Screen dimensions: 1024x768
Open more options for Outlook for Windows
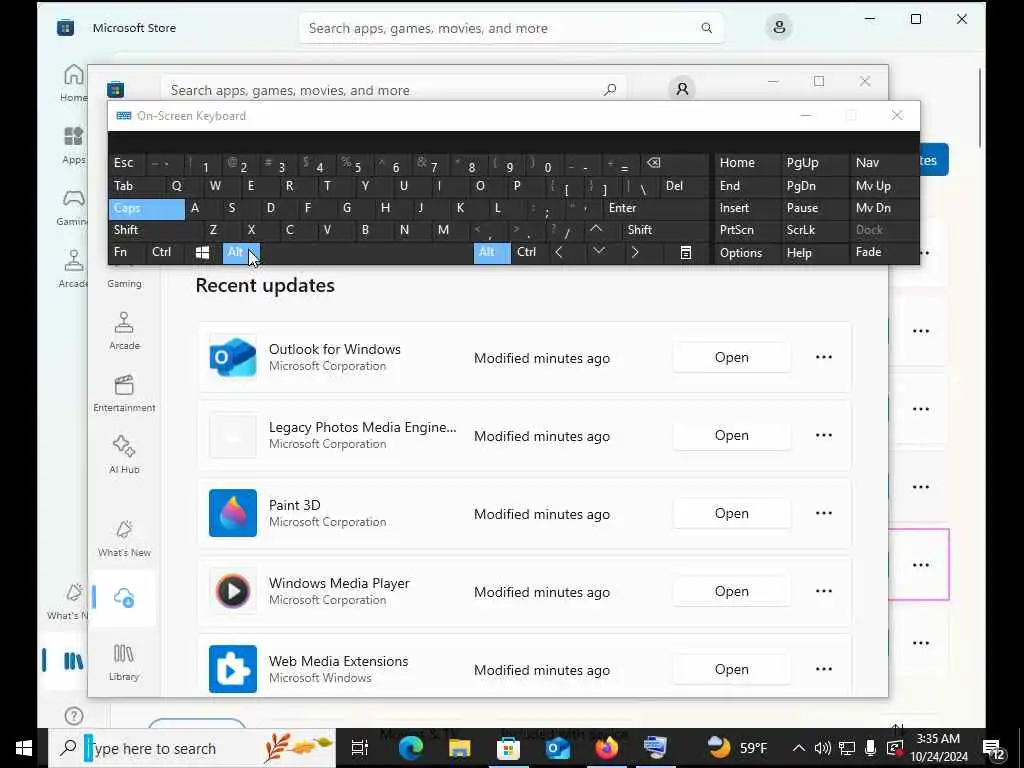[824, 357]
